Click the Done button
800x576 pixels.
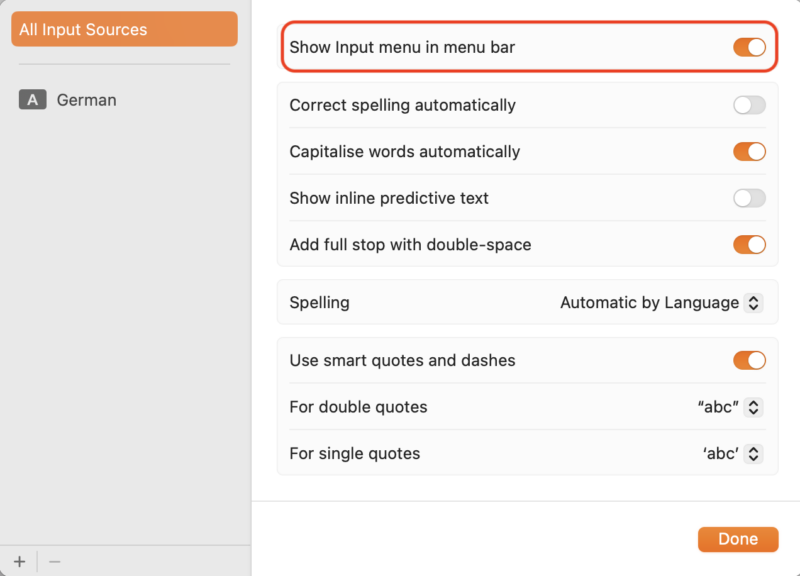pos(738,539)
